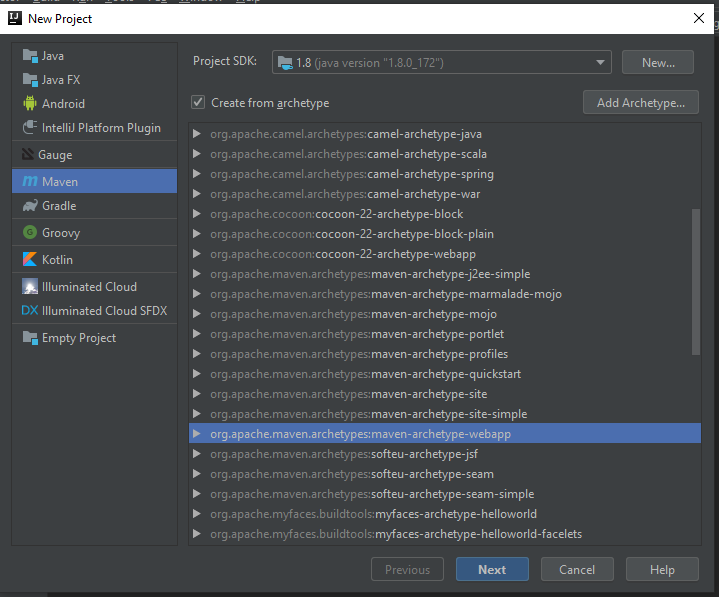Click the Cancel button

tap(577, 569)
